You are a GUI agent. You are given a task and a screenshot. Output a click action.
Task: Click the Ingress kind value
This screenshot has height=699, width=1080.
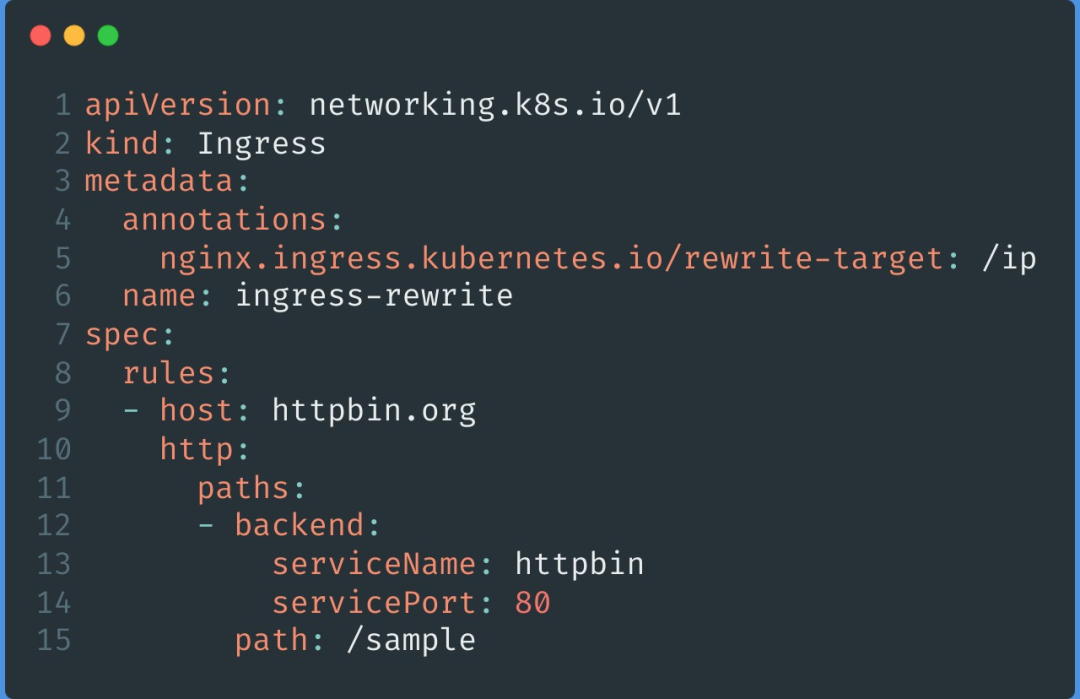pyautogui.click(x=262, y=144)
